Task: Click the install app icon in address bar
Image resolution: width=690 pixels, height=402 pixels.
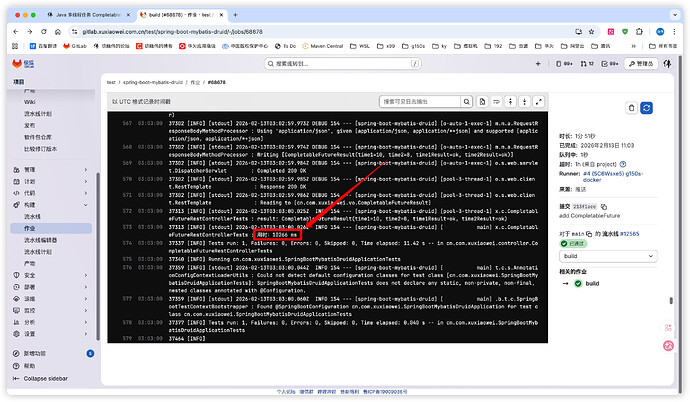Action: [x=578, y=32]
